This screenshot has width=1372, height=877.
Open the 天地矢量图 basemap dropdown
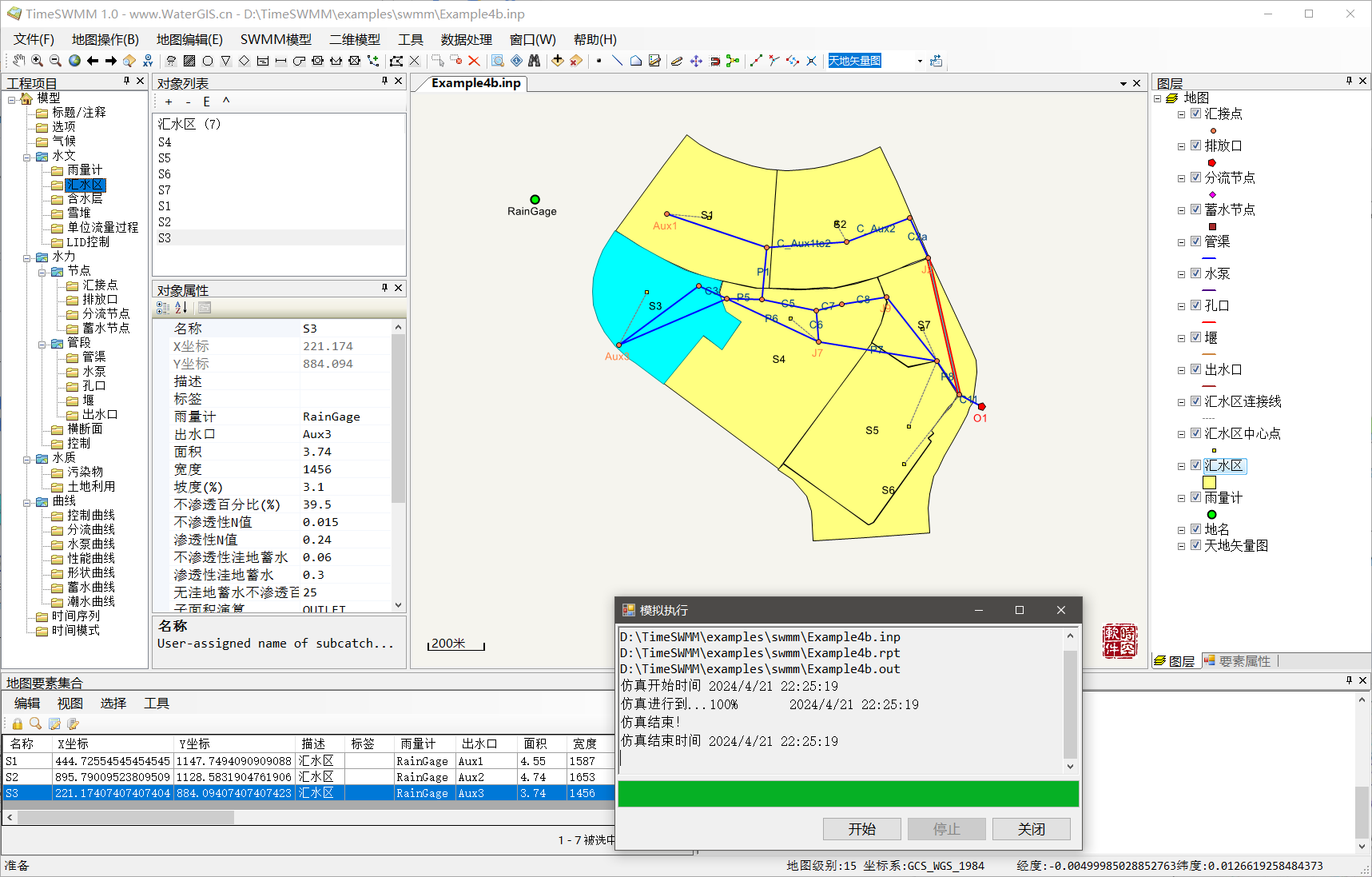(x=920, y=61)
